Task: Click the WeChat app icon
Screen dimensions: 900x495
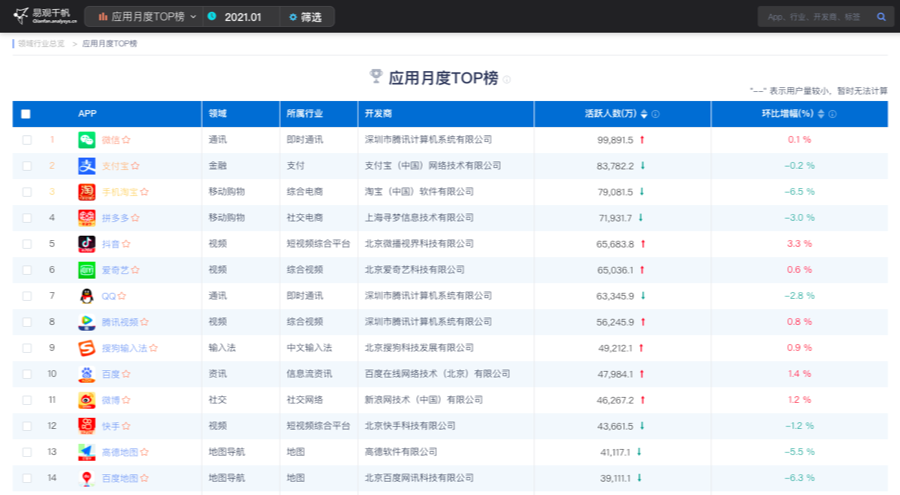Action: [x=87, y=140]
